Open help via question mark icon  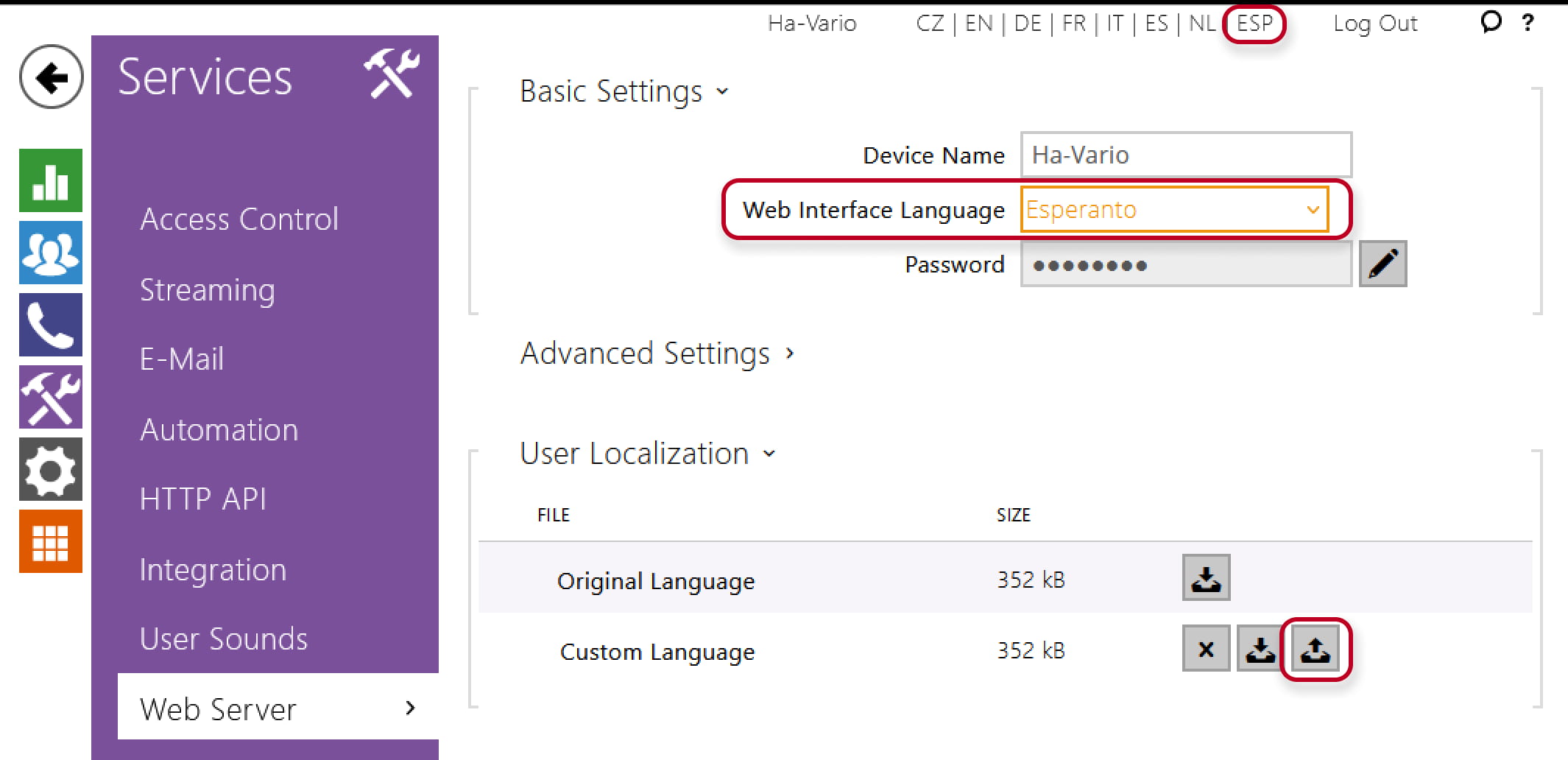[x=1528, y=23]
